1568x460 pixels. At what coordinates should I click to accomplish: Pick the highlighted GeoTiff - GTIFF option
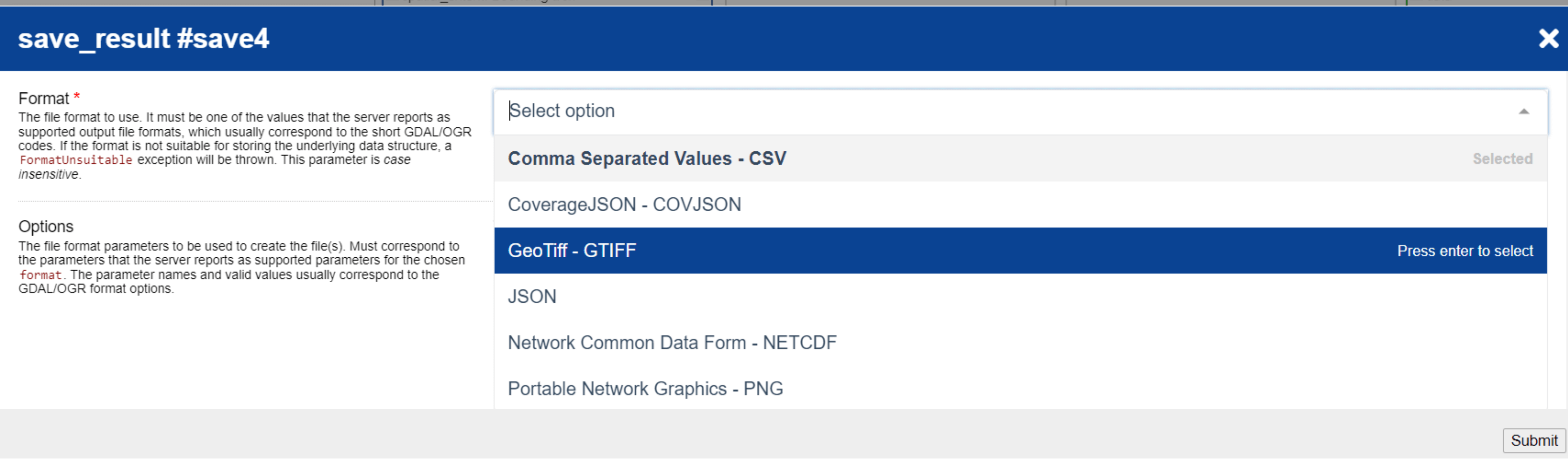(572, 251)
